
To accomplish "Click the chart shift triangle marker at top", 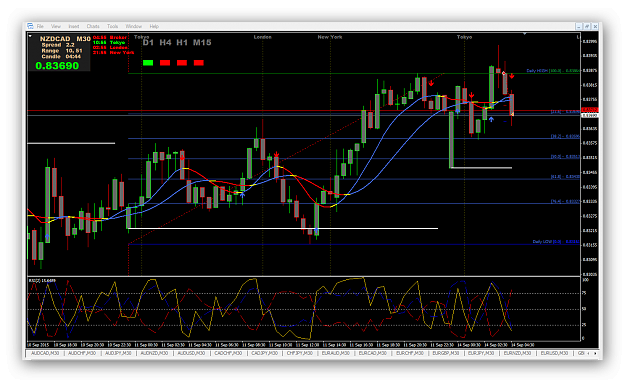I will [525, 34].
